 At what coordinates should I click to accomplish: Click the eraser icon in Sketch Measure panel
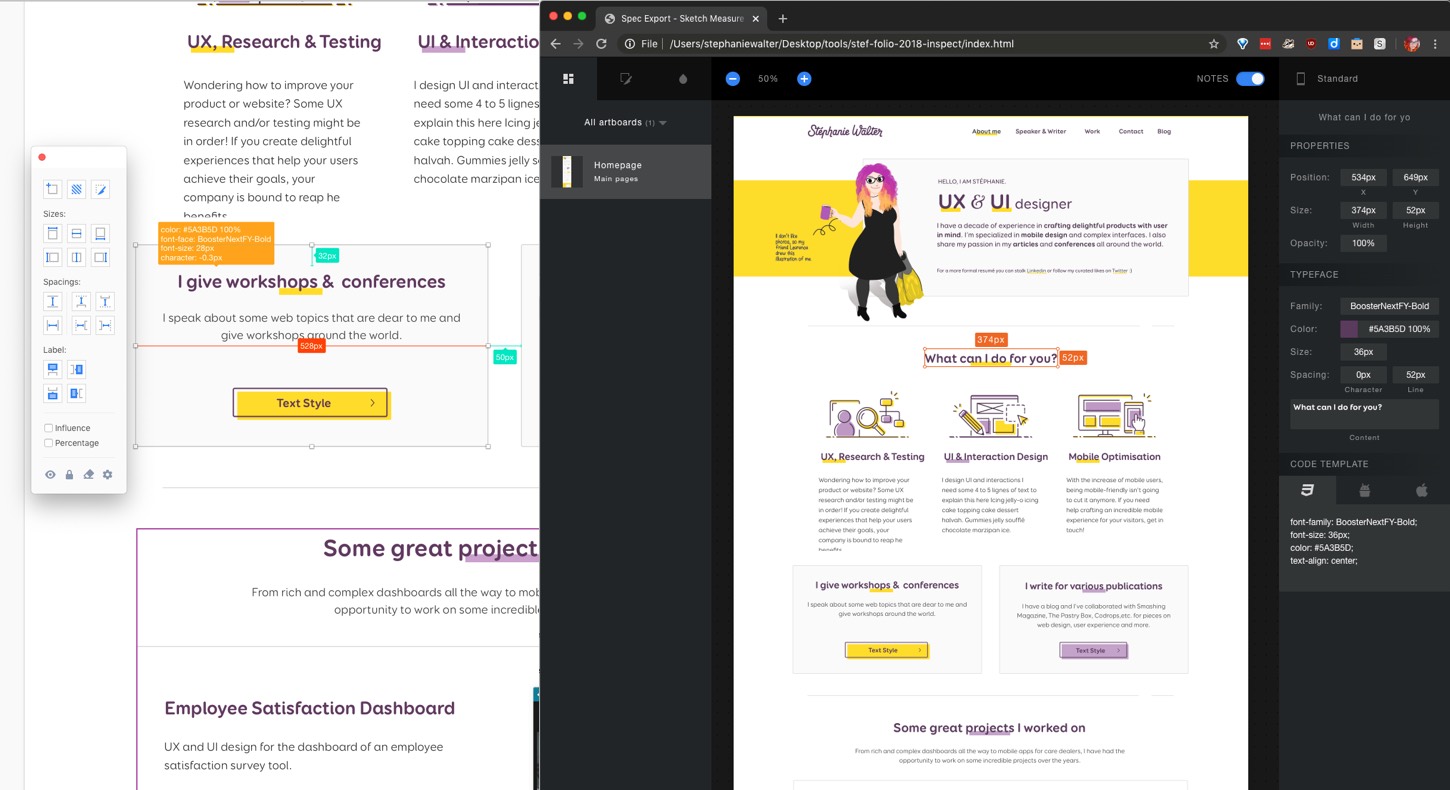tap(88, 475)
